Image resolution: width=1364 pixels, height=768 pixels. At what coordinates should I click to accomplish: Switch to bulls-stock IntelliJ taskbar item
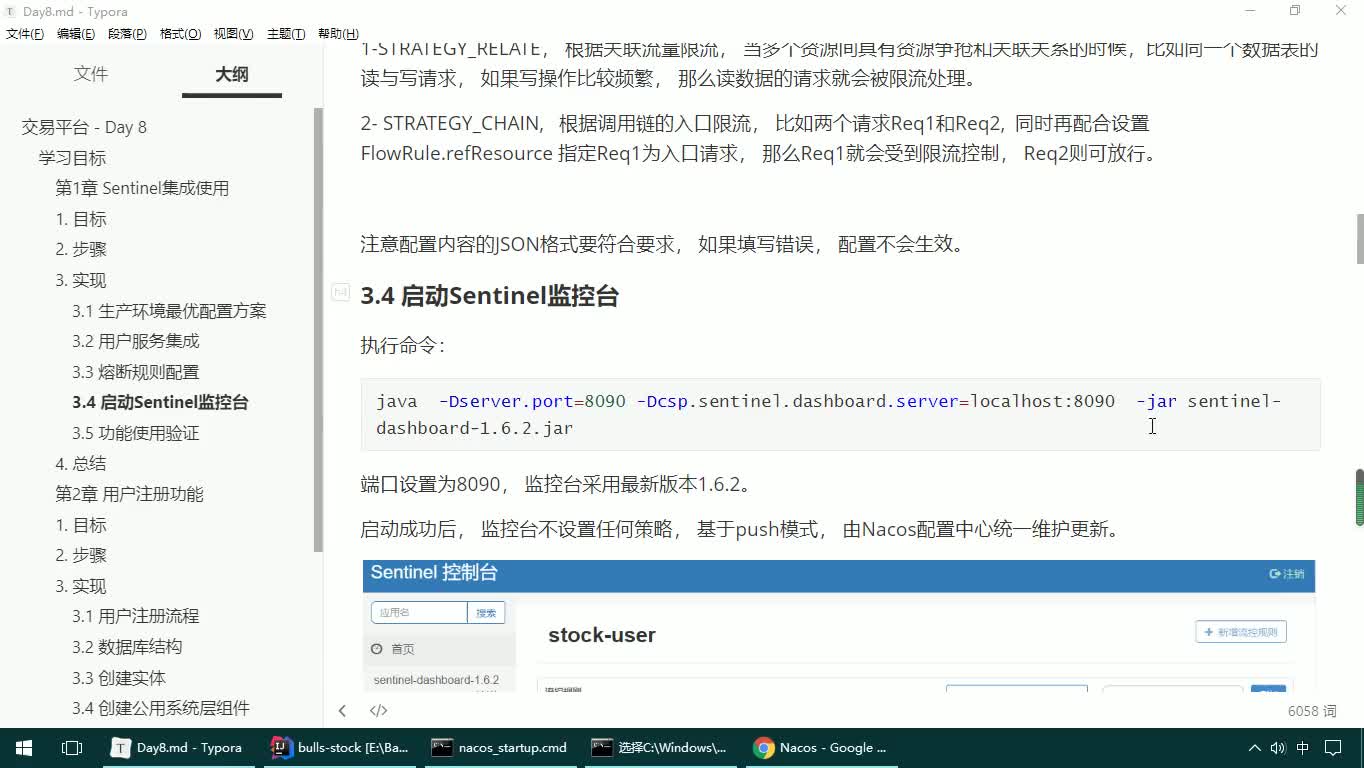click(341, 747)
